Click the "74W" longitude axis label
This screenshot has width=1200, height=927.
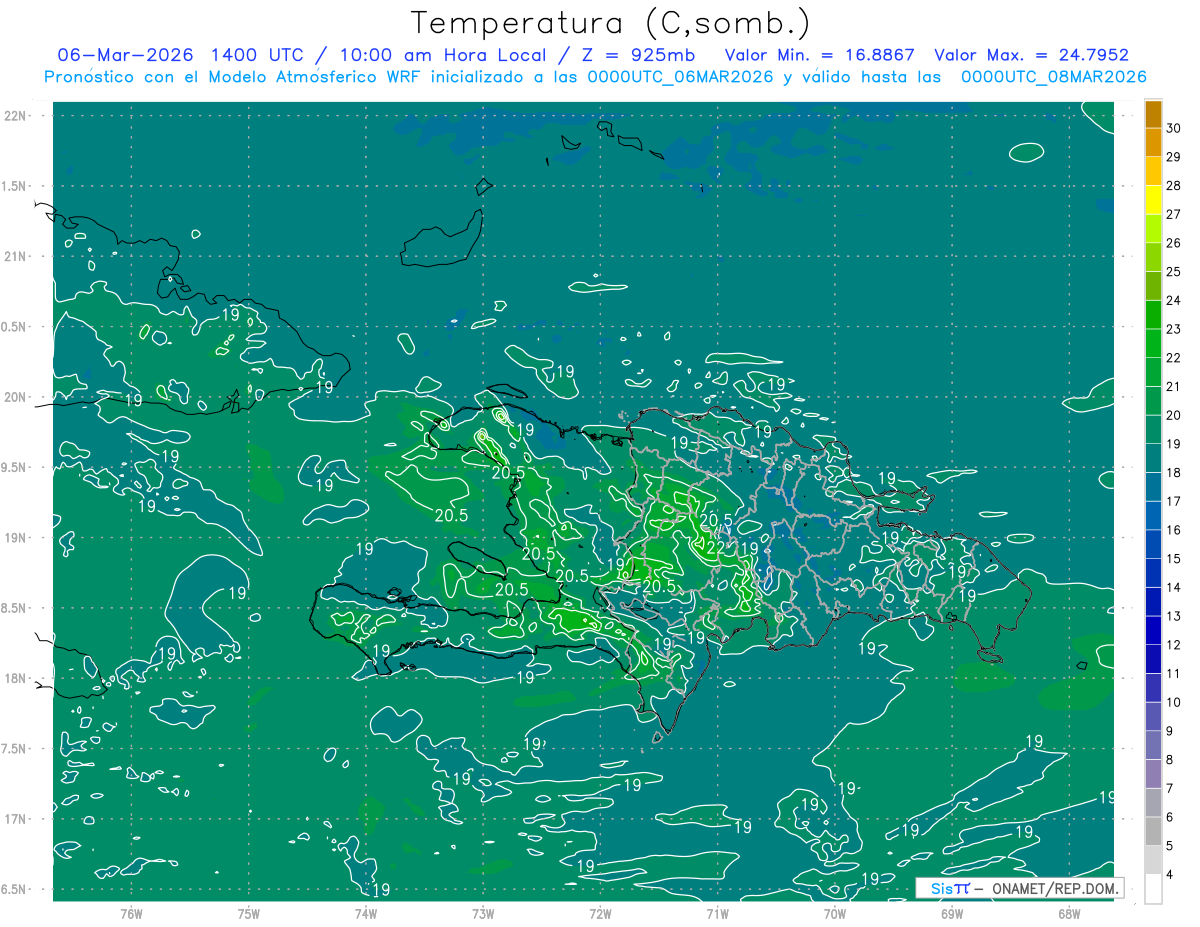point(366,913)
